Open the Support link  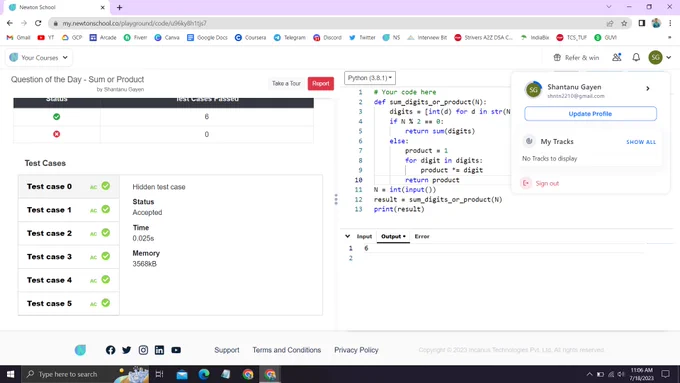(x=226, y=350)
